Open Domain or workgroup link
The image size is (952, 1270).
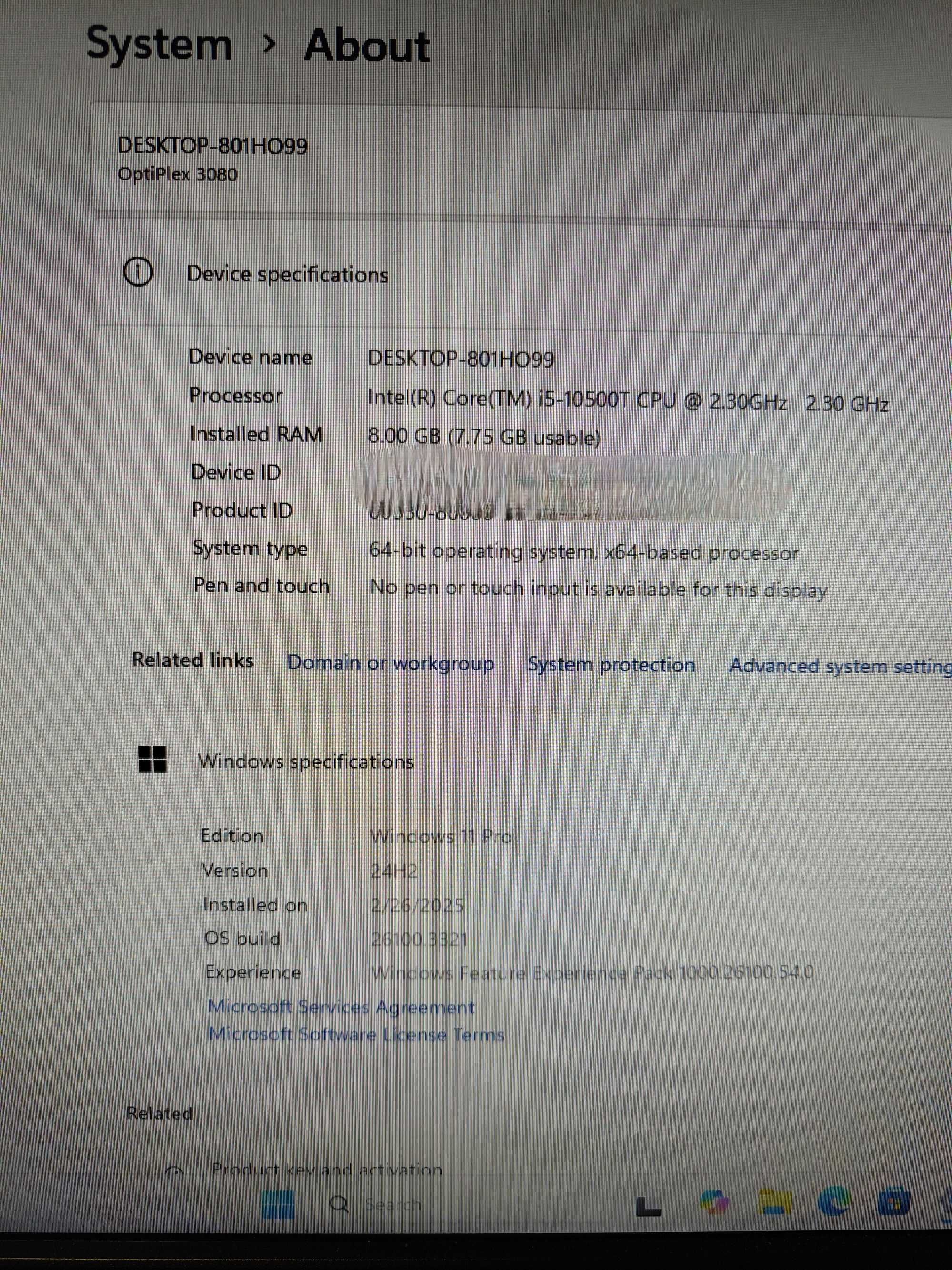(391, 663)
